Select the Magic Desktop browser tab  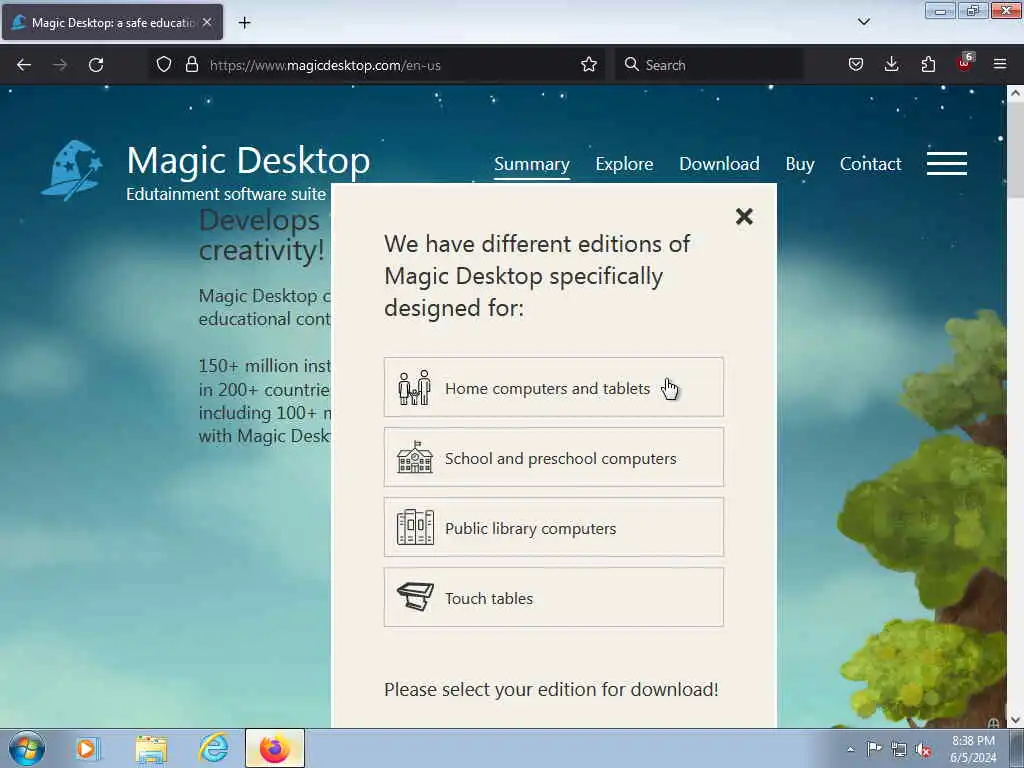point(112,22)
